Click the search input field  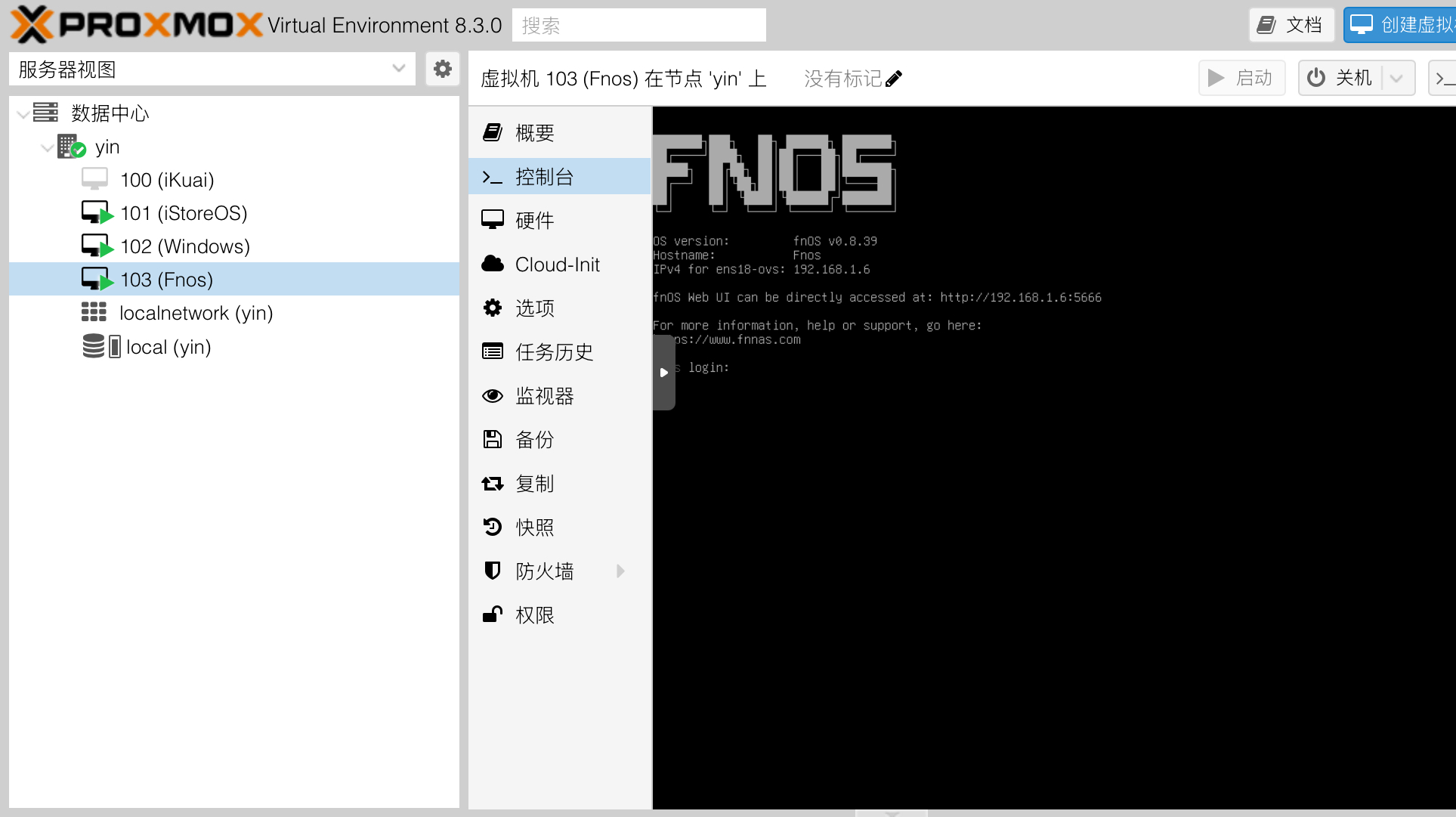[638, 25]
